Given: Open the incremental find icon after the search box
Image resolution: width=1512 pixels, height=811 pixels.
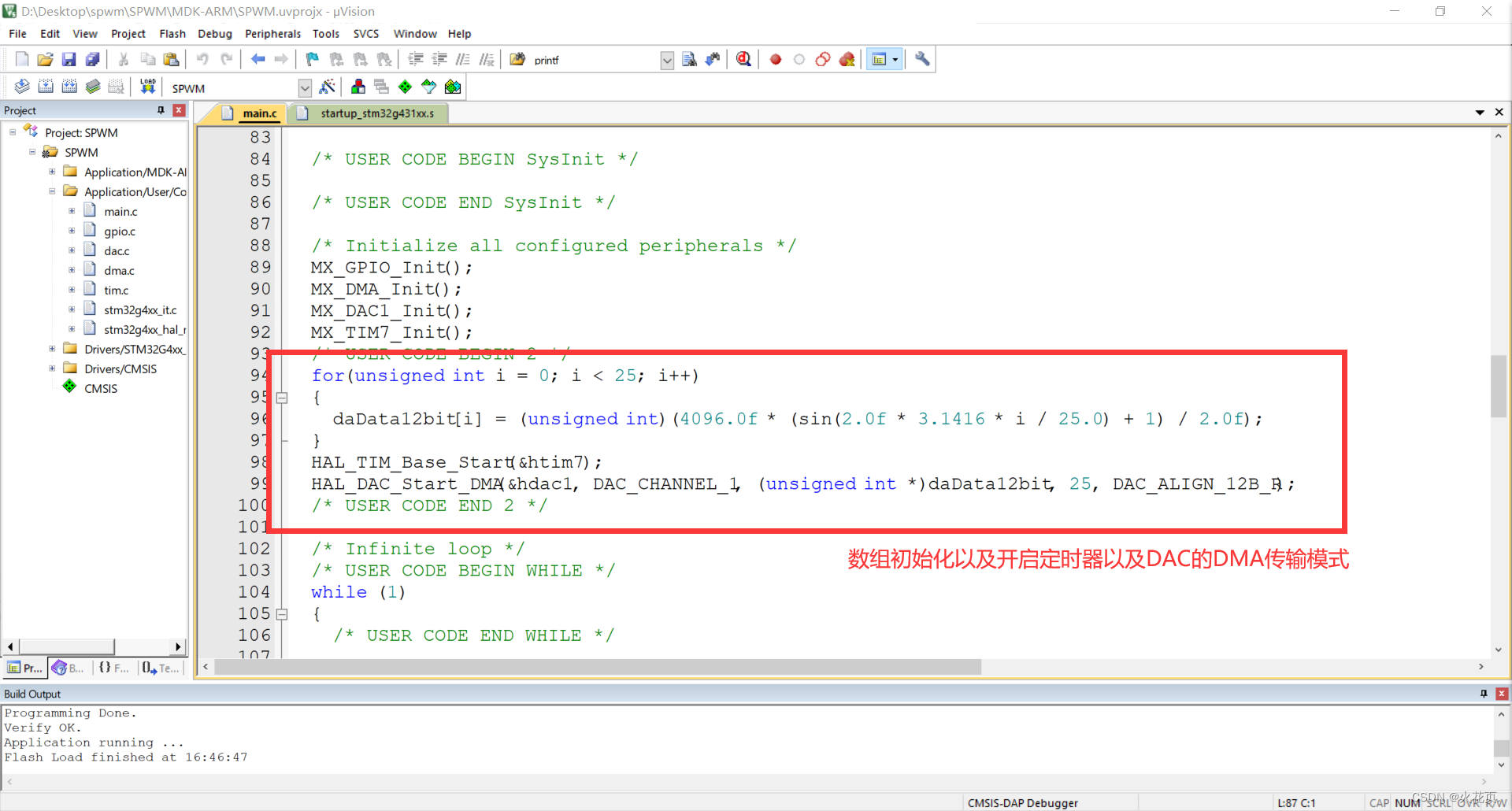Looking at the screenshot, I should [x=713, y=59].
